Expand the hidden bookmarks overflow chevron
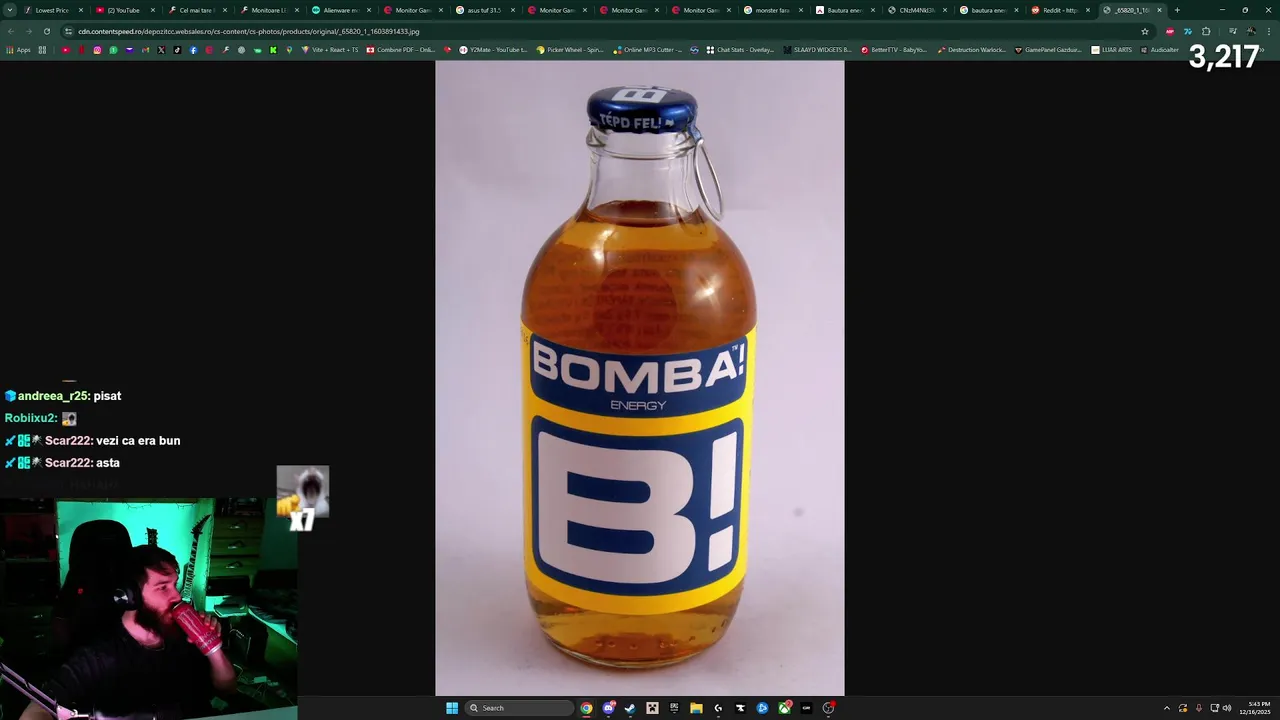The width and height of the screenshot is (1280, 720). point(1262,50)
